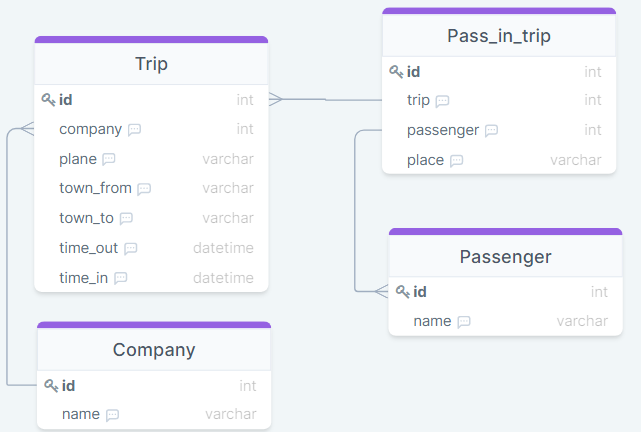Select the Passenger table header
The image size is (641, 432).
[x=505, y=257]
